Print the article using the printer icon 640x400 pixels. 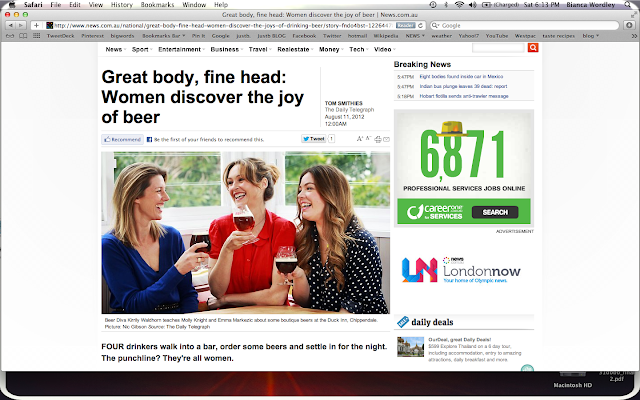378,140
